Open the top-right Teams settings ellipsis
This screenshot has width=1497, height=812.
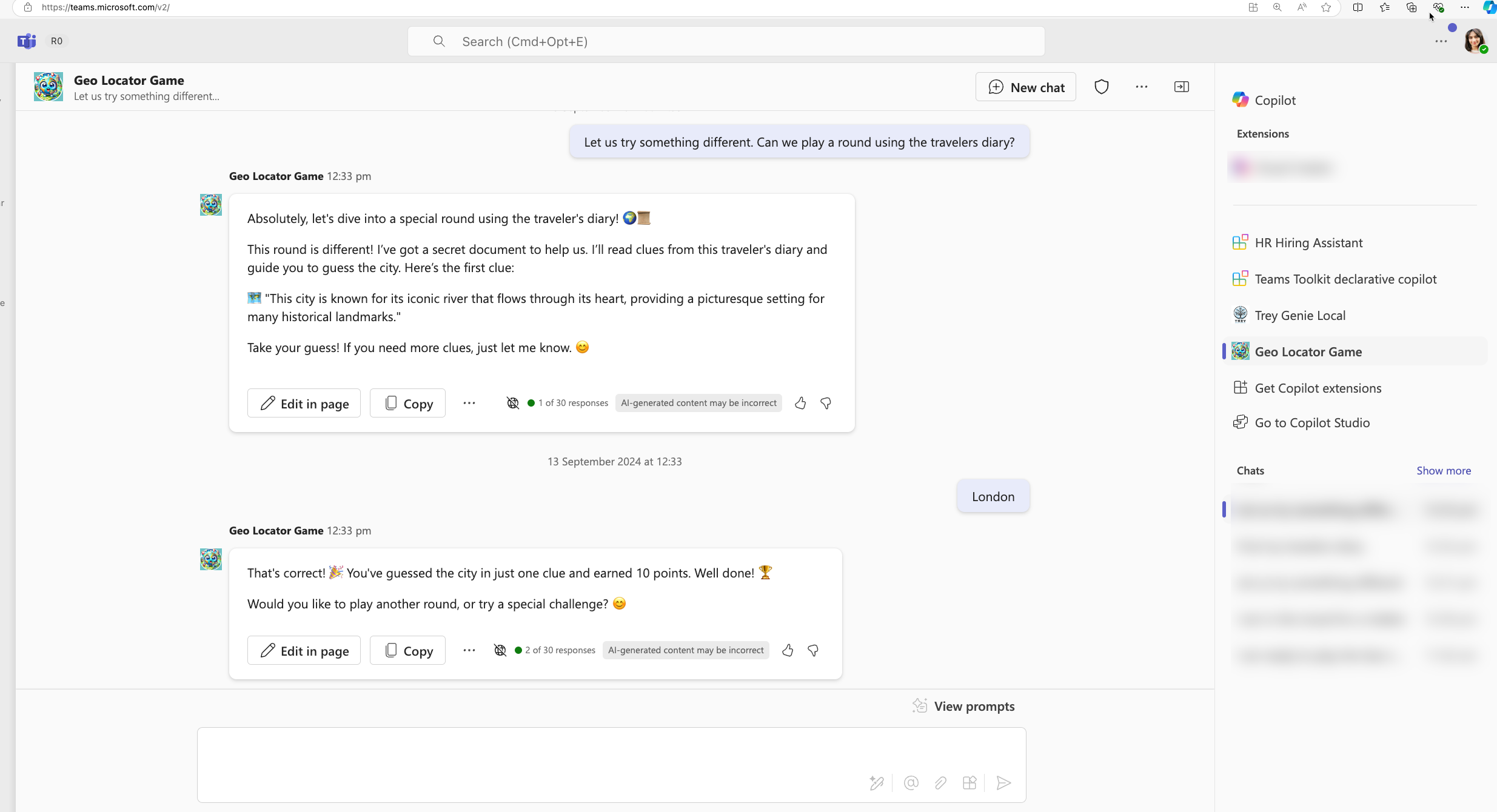pos(1441,42)
